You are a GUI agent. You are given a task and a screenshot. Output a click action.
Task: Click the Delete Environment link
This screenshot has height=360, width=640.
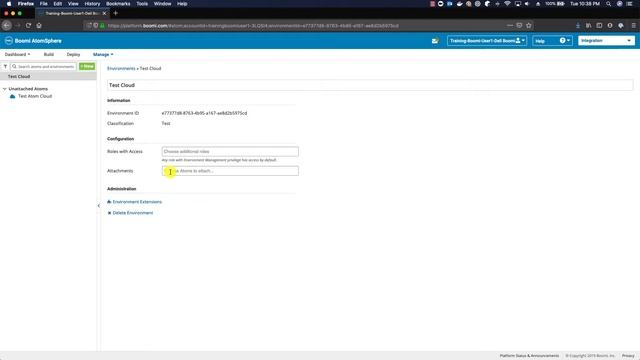click(x=133, y=213)
